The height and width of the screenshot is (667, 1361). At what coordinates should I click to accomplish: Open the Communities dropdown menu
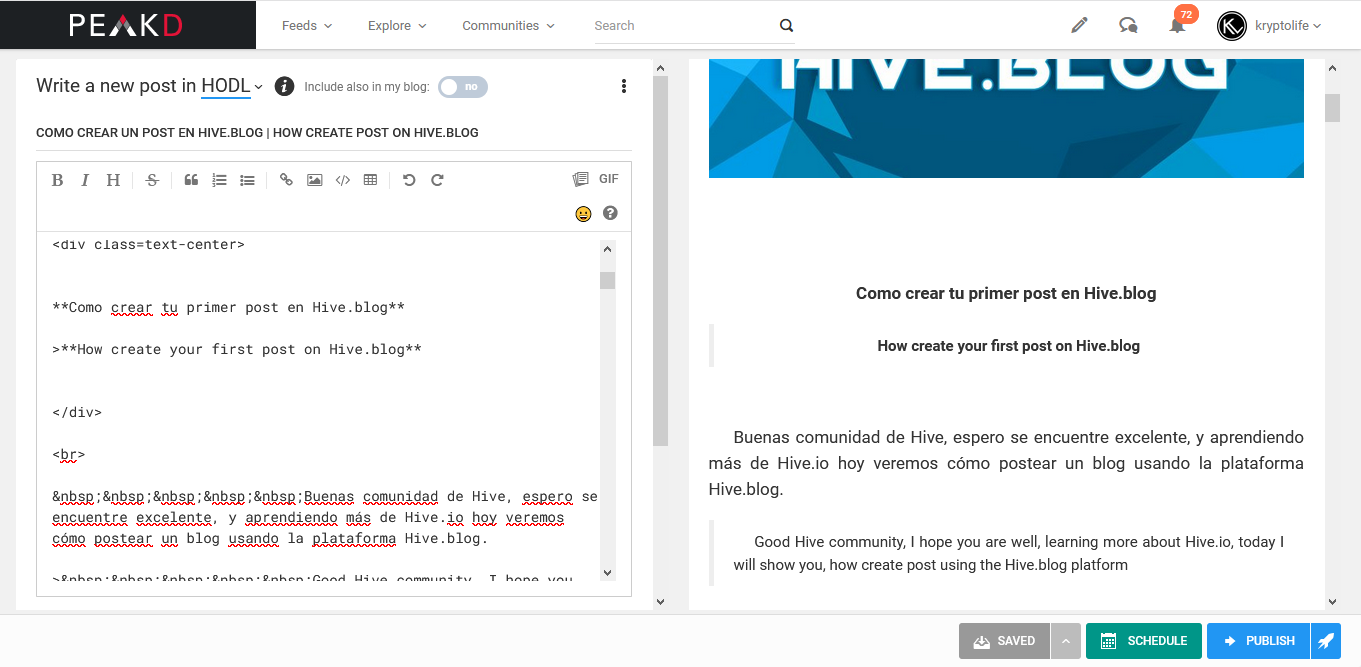pyautogui.click(x=507, y=26)
